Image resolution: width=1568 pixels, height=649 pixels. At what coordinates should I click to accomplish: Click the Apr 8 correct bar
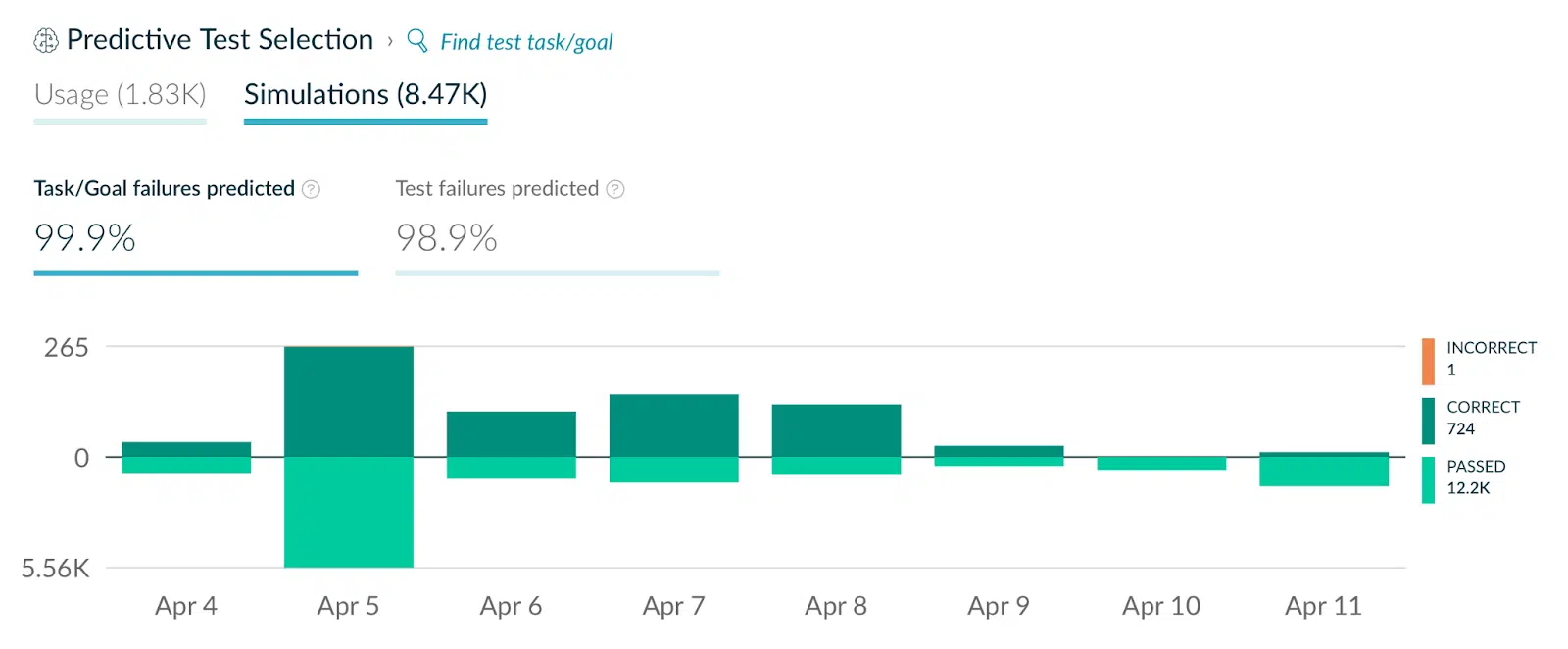(x=836, y=430)
